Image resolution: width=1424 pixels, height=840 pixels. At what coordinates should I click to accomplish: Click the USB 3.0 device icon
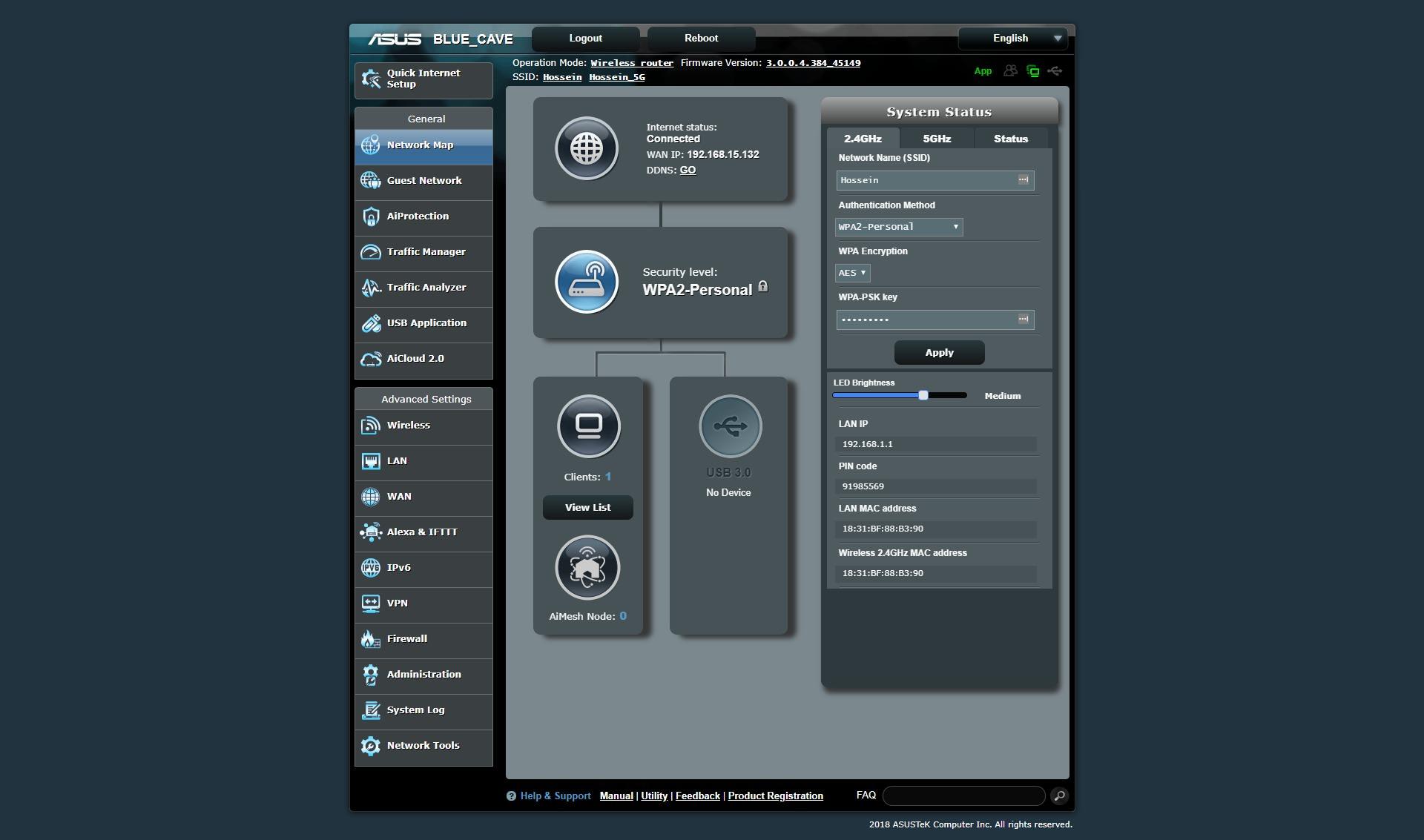click(x=731, y=426)
